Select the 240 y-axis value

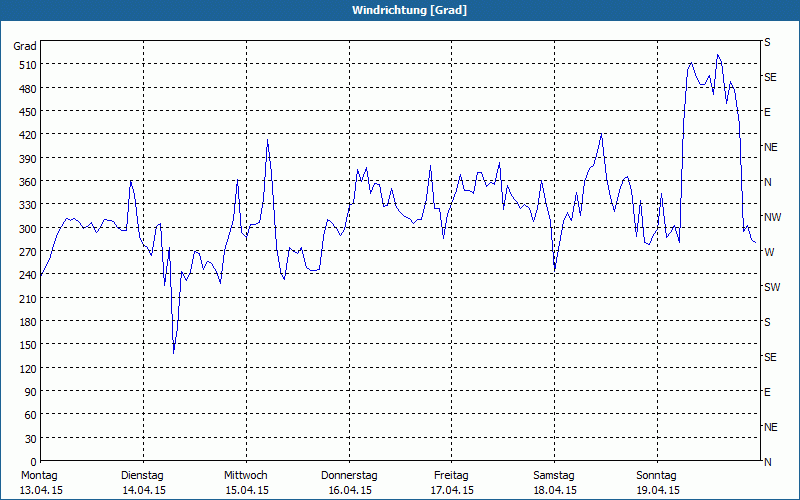coord(28,276)
